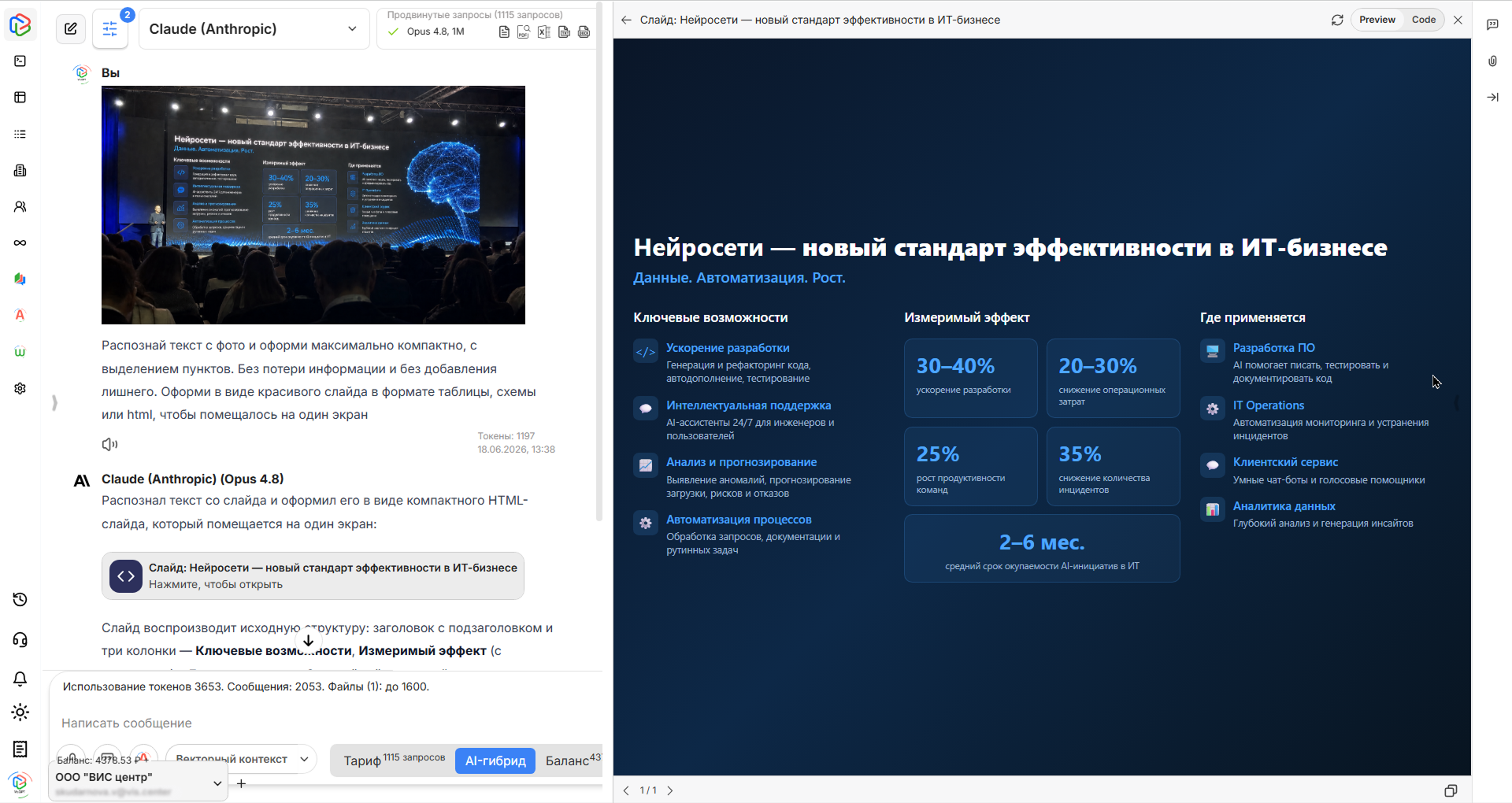Open chat settings sliders icon
The image size is (1512, 803).
[110, 29]
